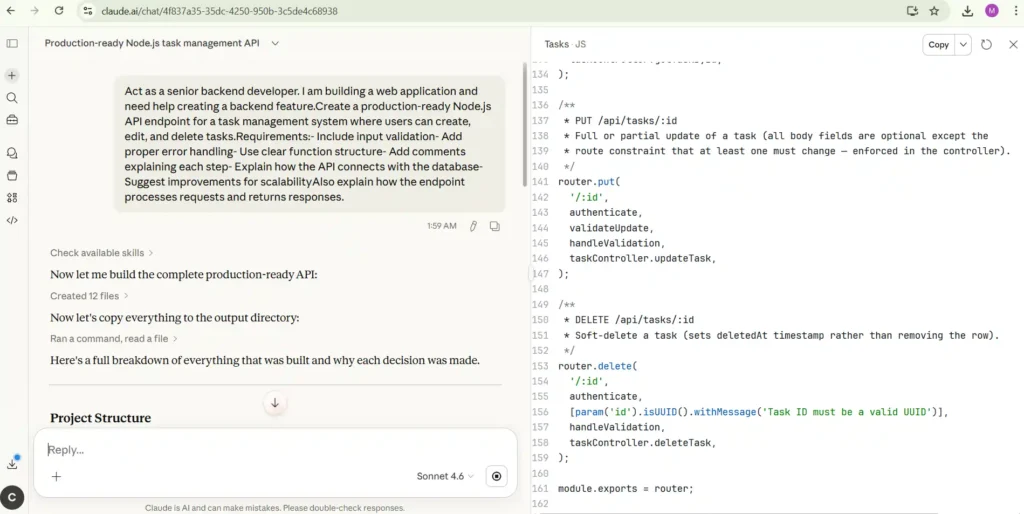The width and height of the screenshot is (1024, 514).
Task: Click code line 'taskController.deleteTask,'
Action: click(643, 443)
